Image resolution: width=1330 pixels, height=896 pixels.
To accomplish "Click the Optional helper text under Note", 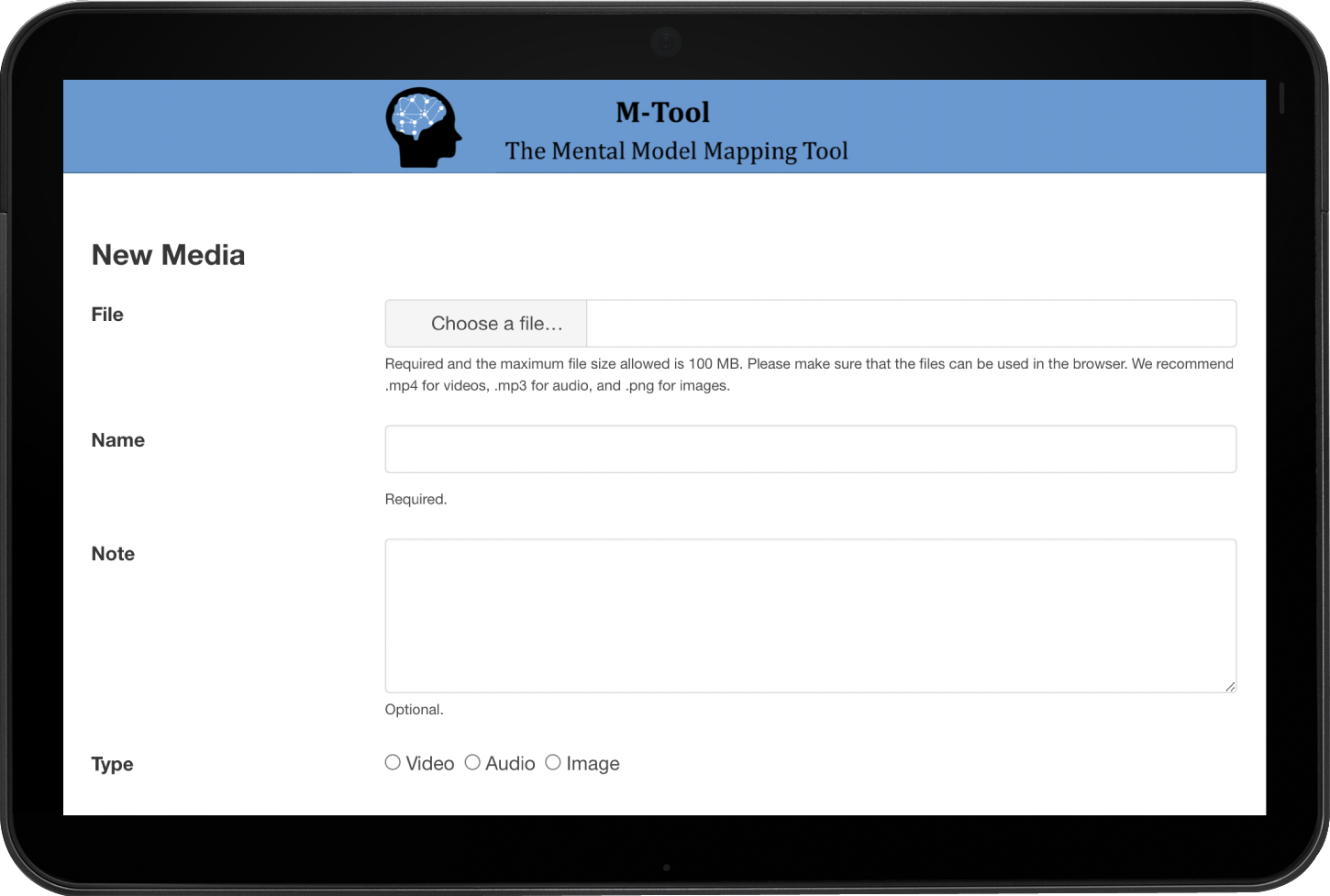I will coord(414,709).
